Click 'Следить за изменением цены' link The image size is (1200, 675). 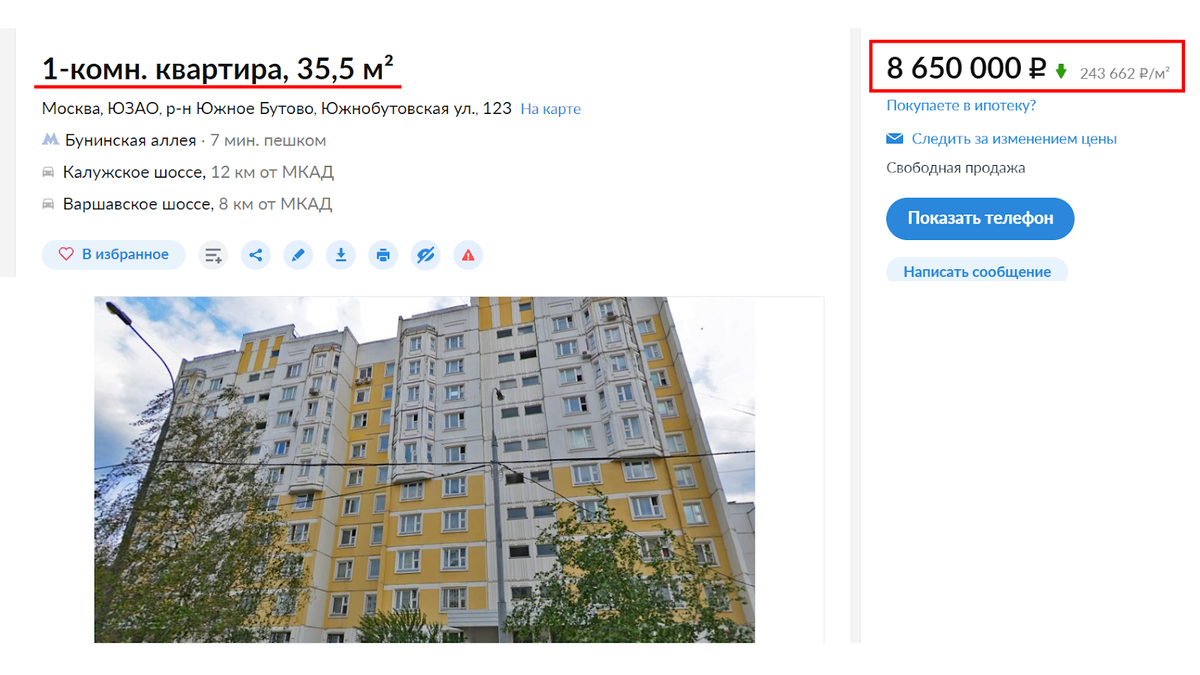pyautogui.click(x=1014, y=139)
